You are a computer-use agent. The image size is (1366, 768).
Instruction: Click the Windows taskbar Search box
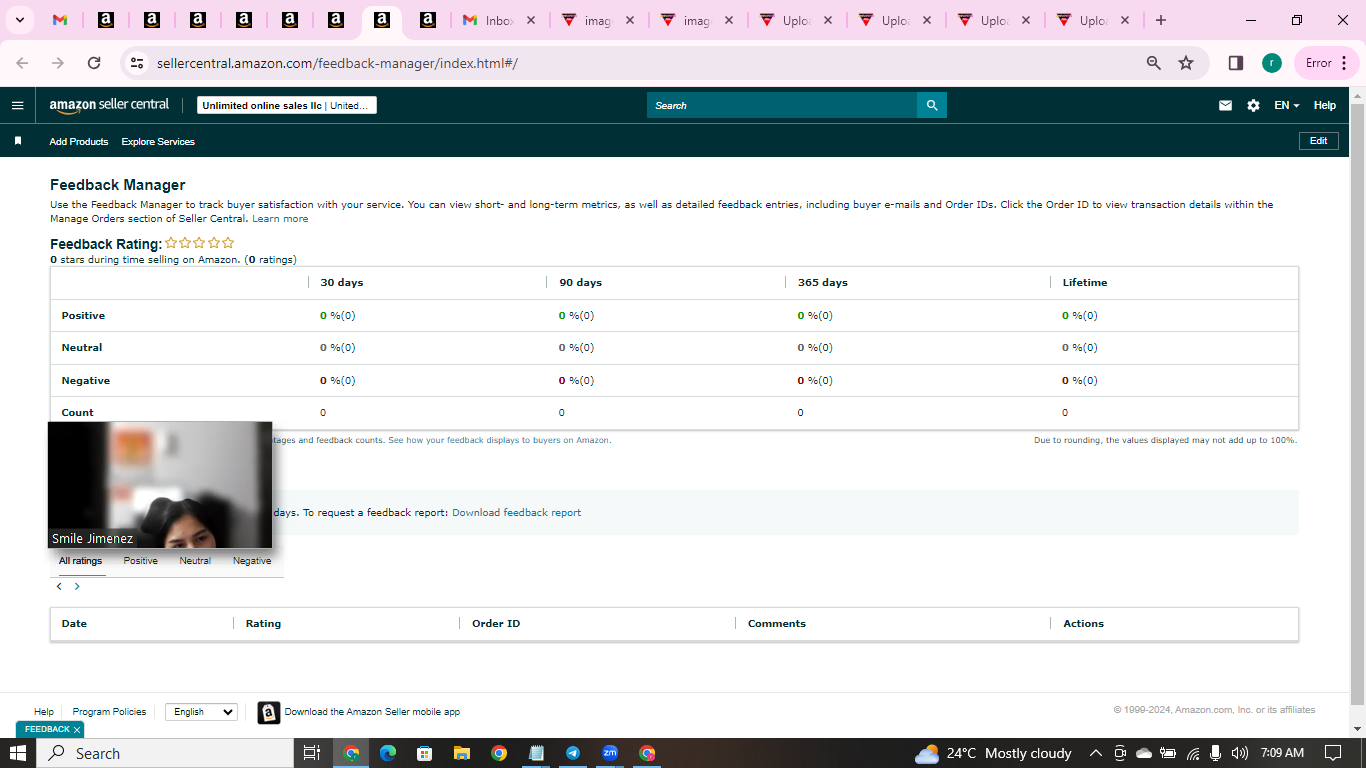(x=166, y=753)
